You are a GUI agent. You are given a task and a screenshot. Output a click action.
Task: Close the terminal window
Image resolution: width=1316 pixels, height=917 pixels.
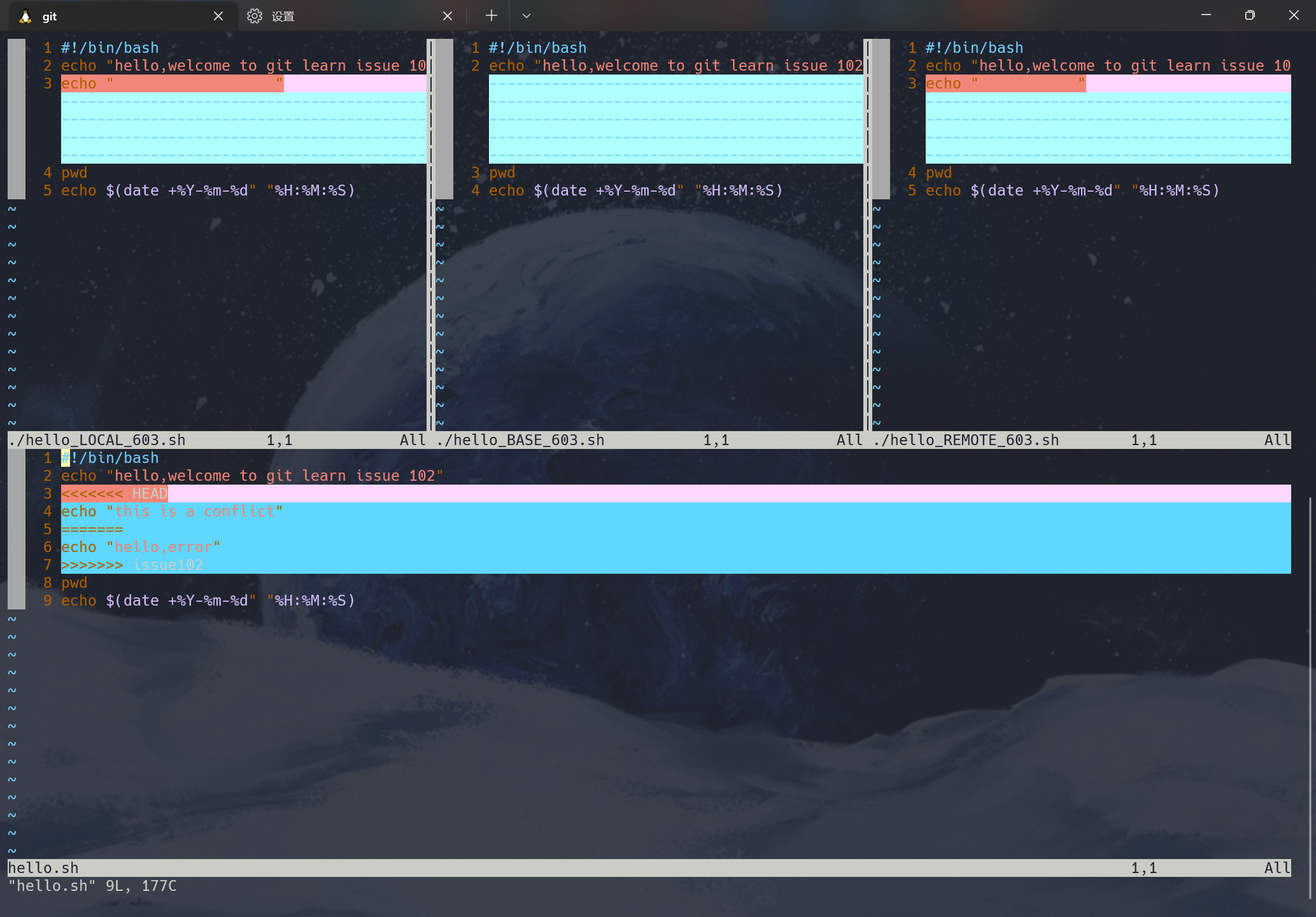[1294, 15]
